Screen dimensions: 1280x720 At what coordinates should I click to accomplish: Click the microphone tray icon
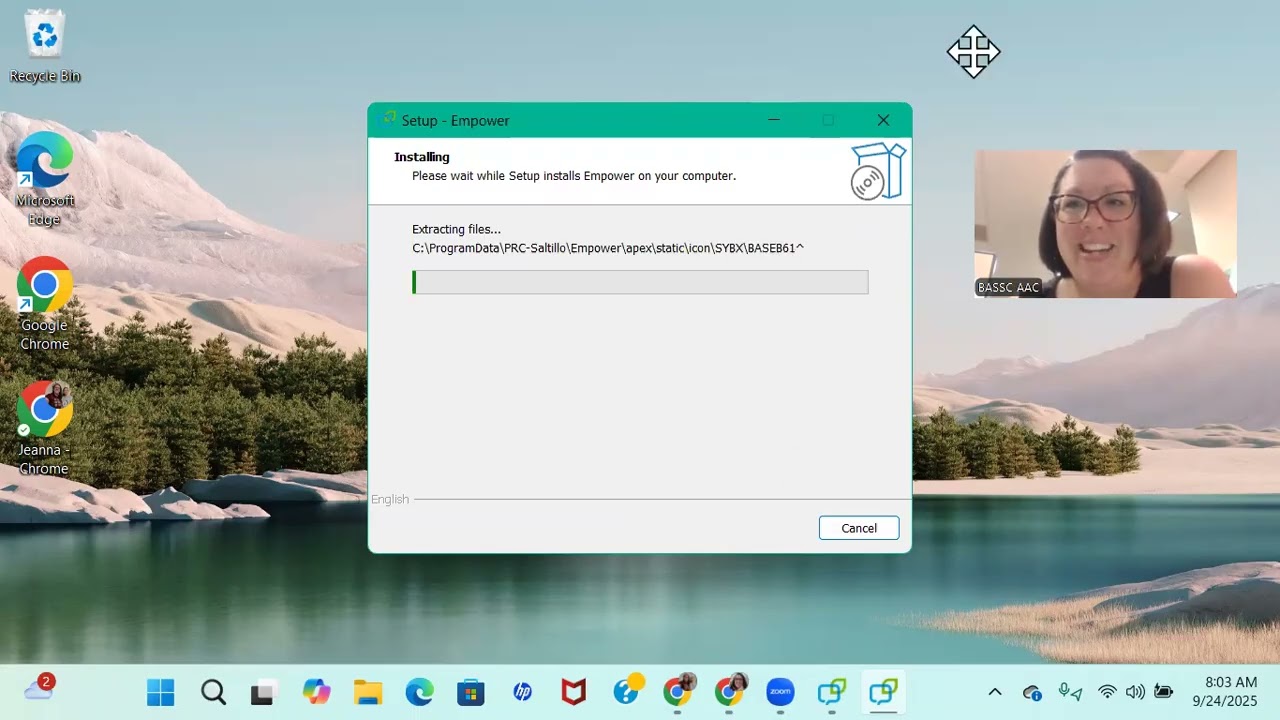(x=1071, y=692)
